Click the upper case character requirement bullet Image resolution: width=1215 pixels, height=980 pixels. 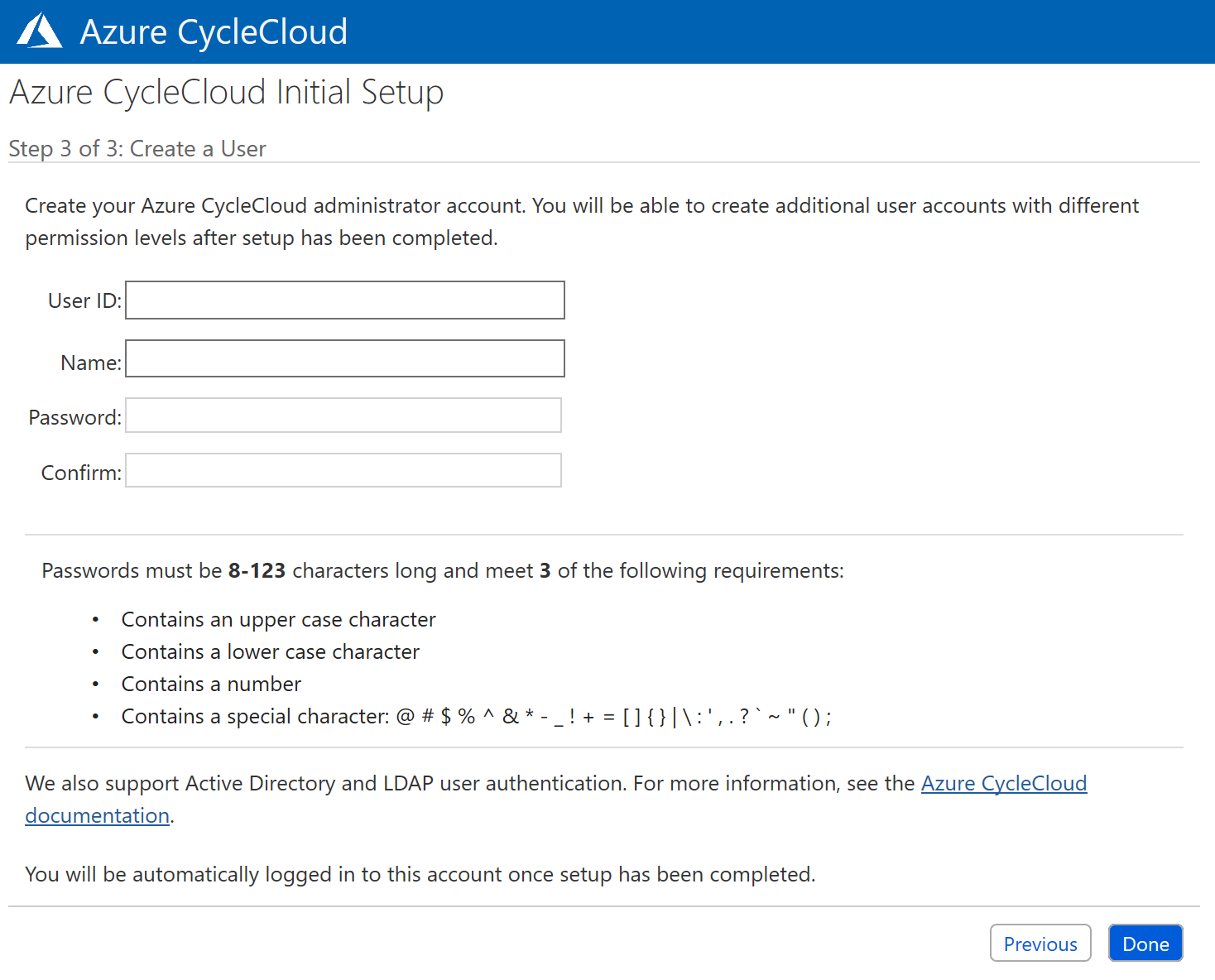[279, 618]
